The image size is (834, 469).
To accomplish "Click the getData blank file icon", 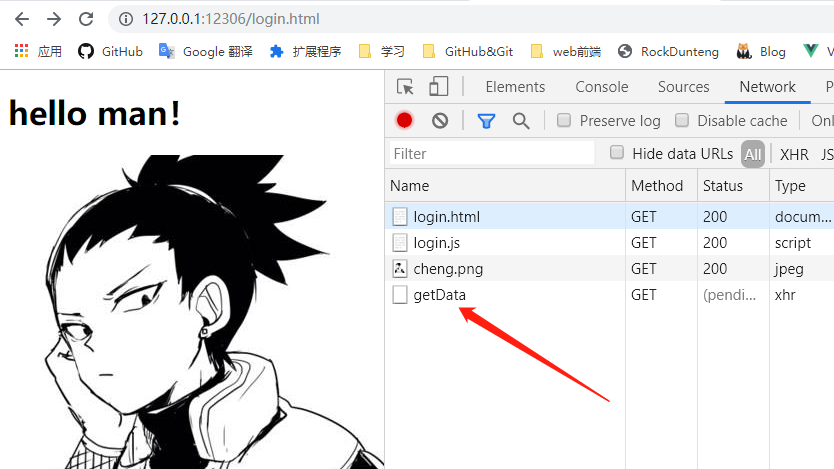I will tap(399, 295).
